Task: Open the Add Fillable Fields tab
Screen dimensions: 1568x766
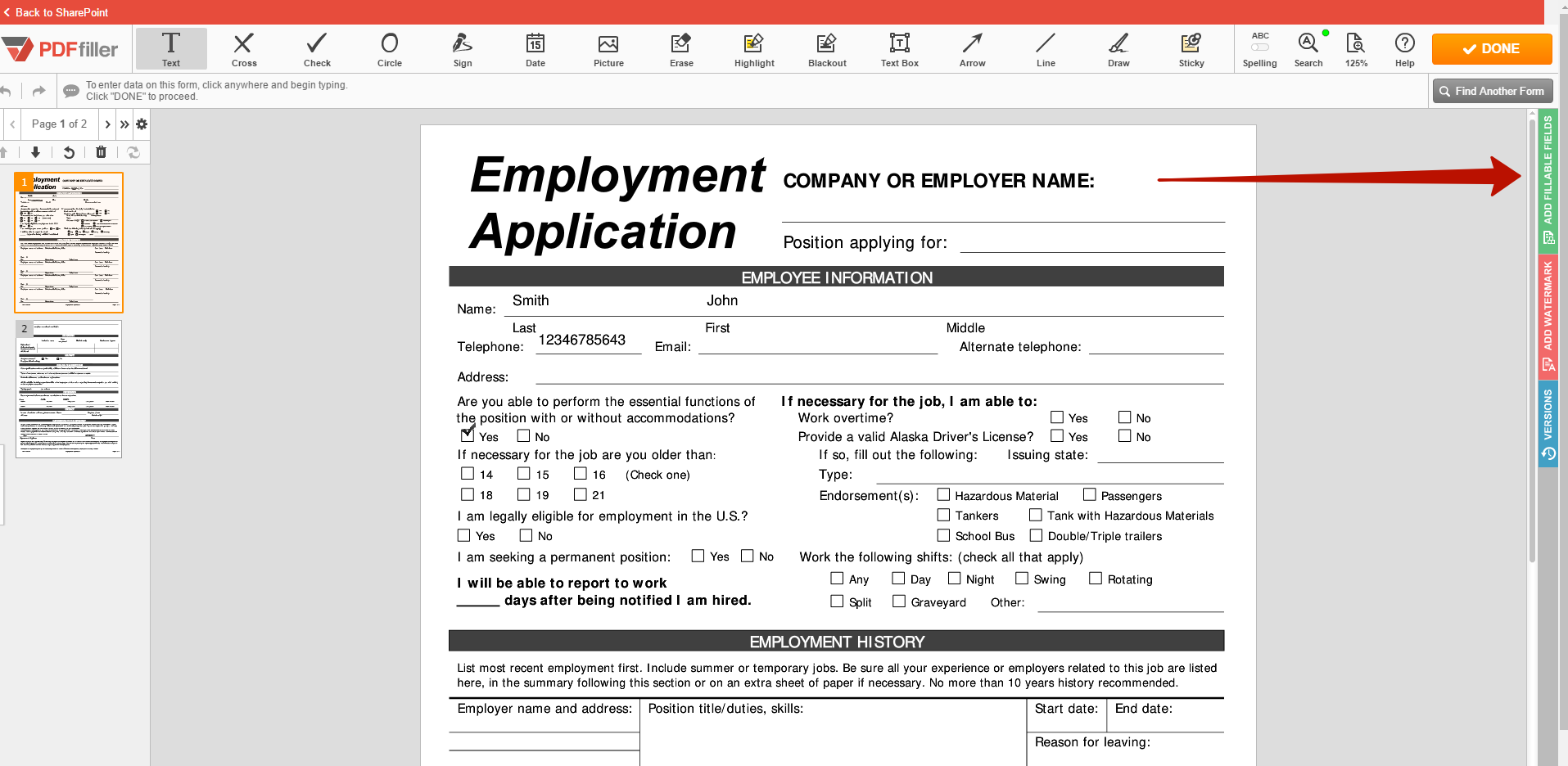Action: point(1548,180)
